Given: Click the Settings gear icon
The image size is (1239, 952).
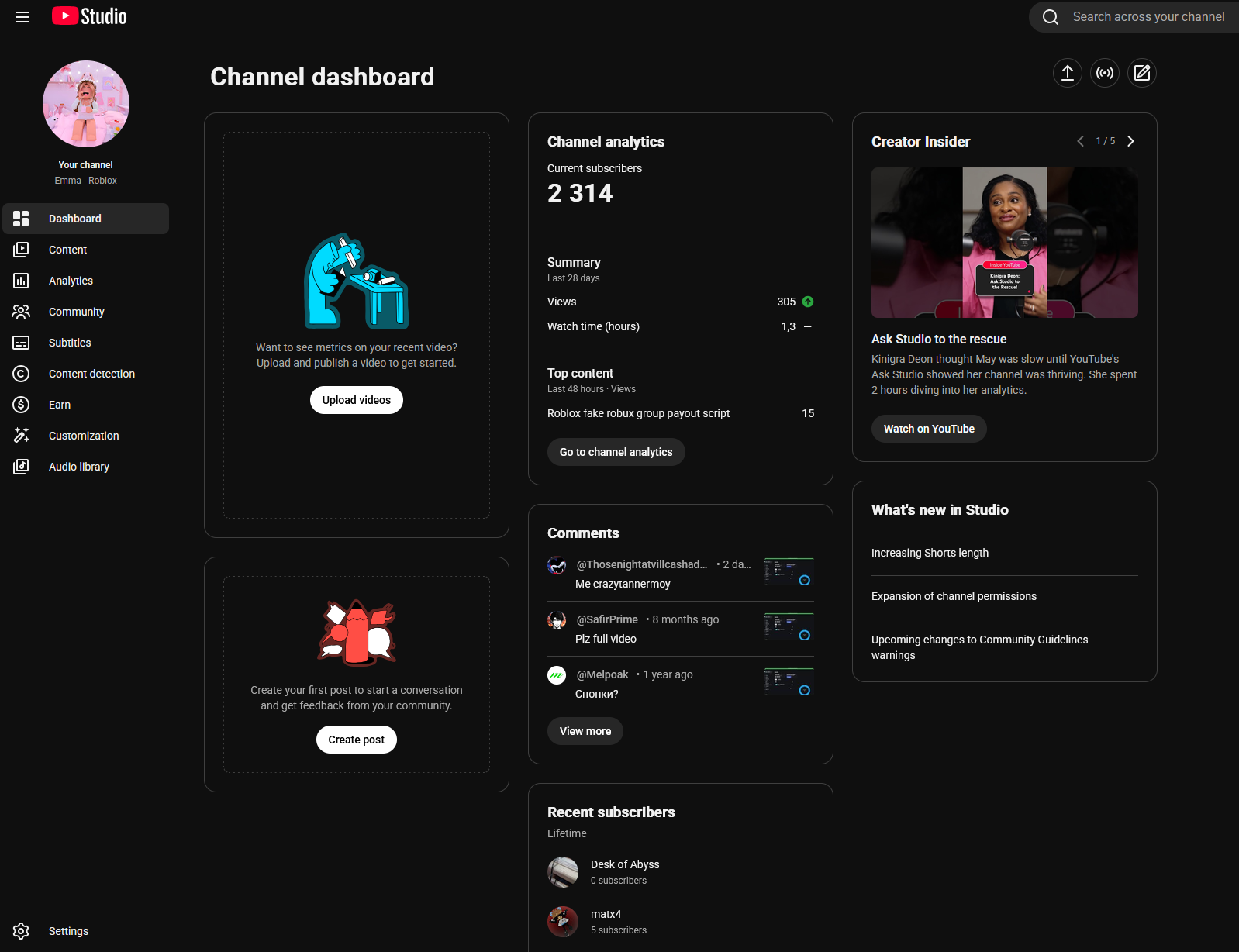Looking at the screenshot, I should [x=21, y=931].
